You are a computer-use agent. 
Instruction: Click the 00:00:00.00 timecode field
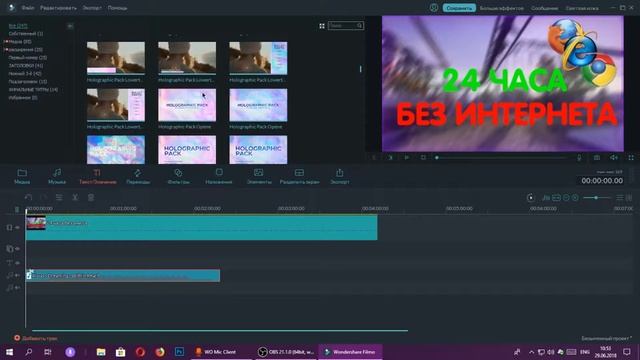tap(602, 180)
